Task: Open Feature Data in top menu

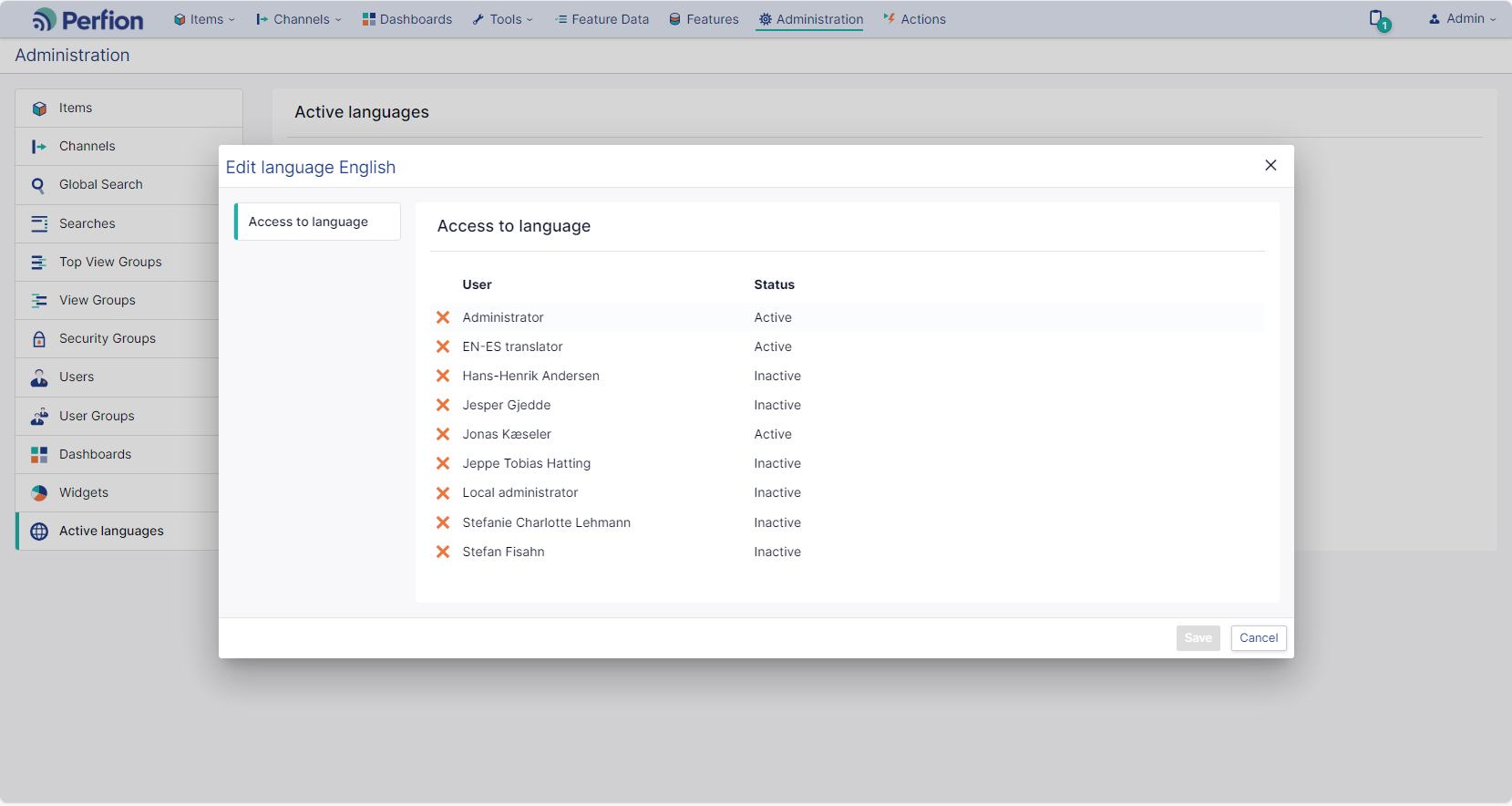Action: [x=602, y=19]
